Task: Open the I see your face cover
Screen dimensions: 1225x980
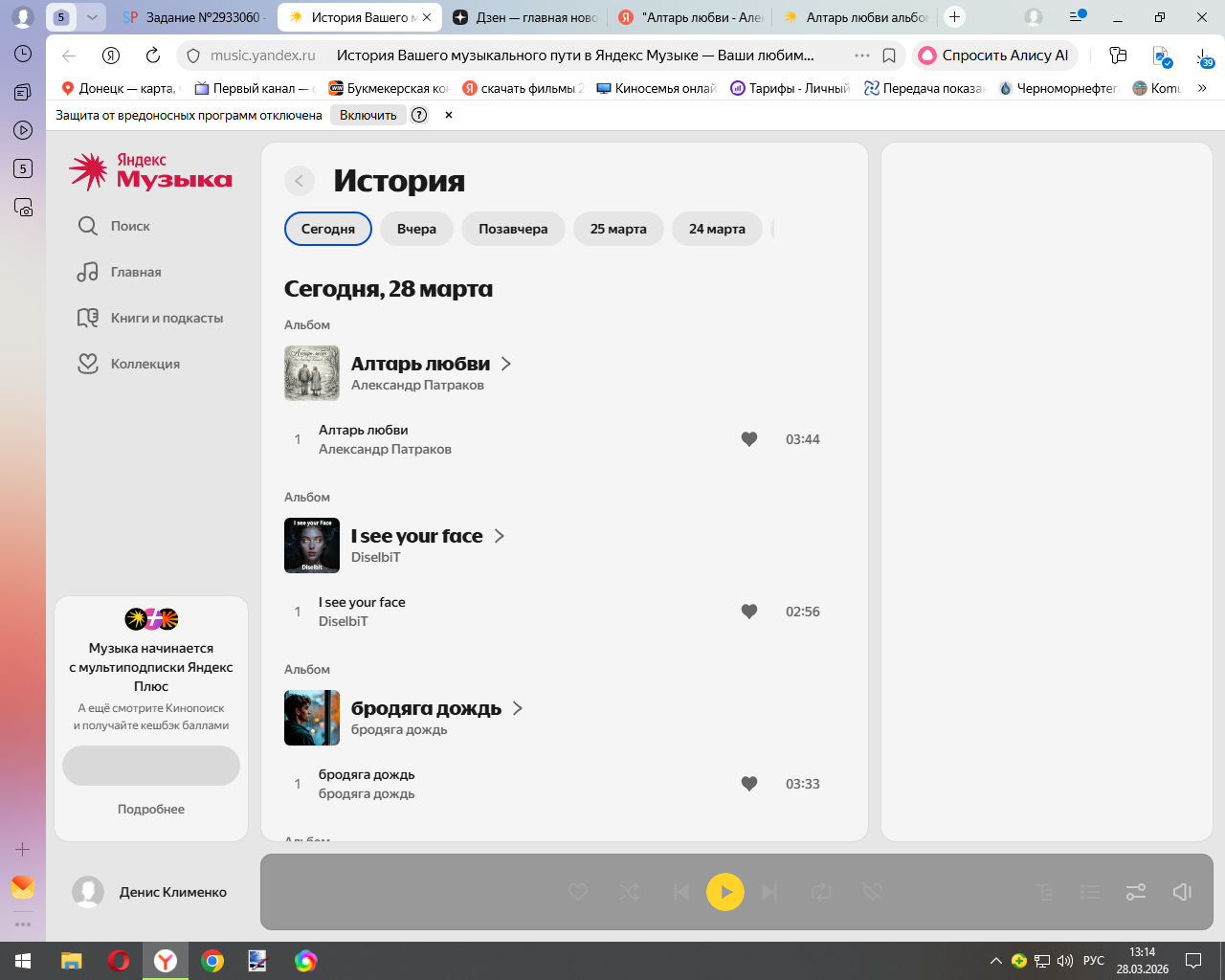Action: [312, 546]
